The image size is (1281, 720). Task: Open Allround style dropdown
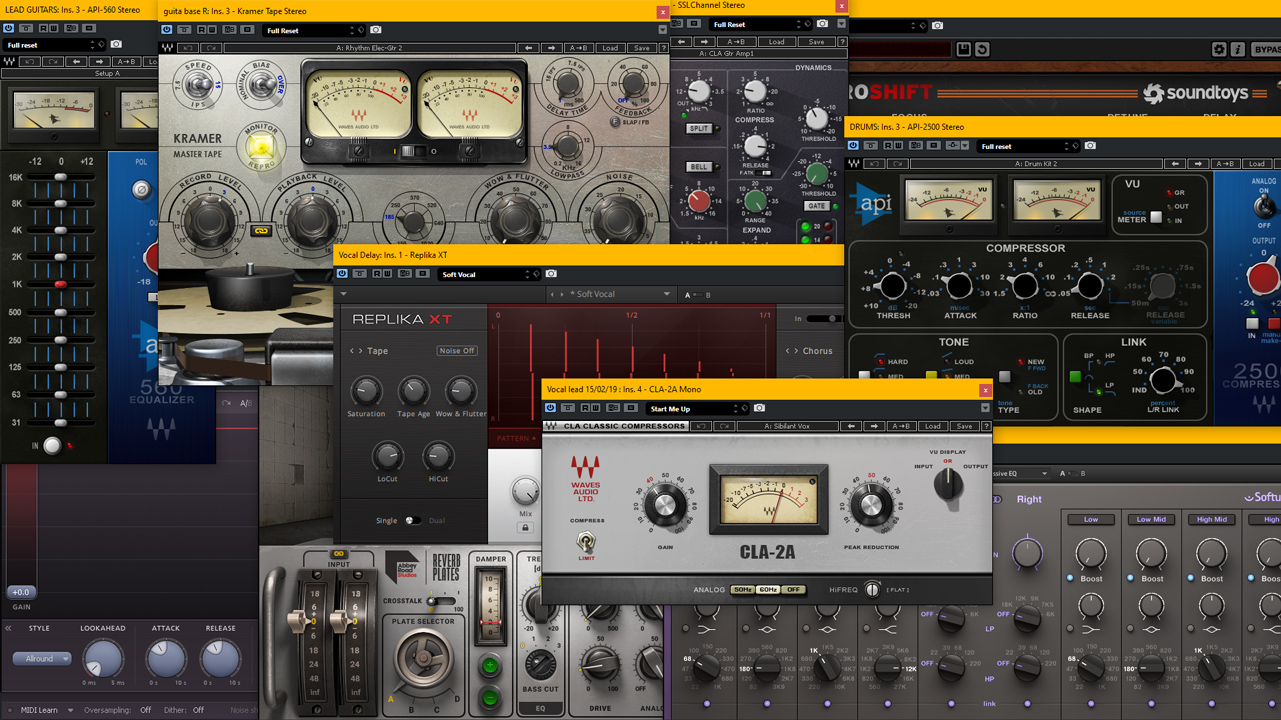coord(42,659)
